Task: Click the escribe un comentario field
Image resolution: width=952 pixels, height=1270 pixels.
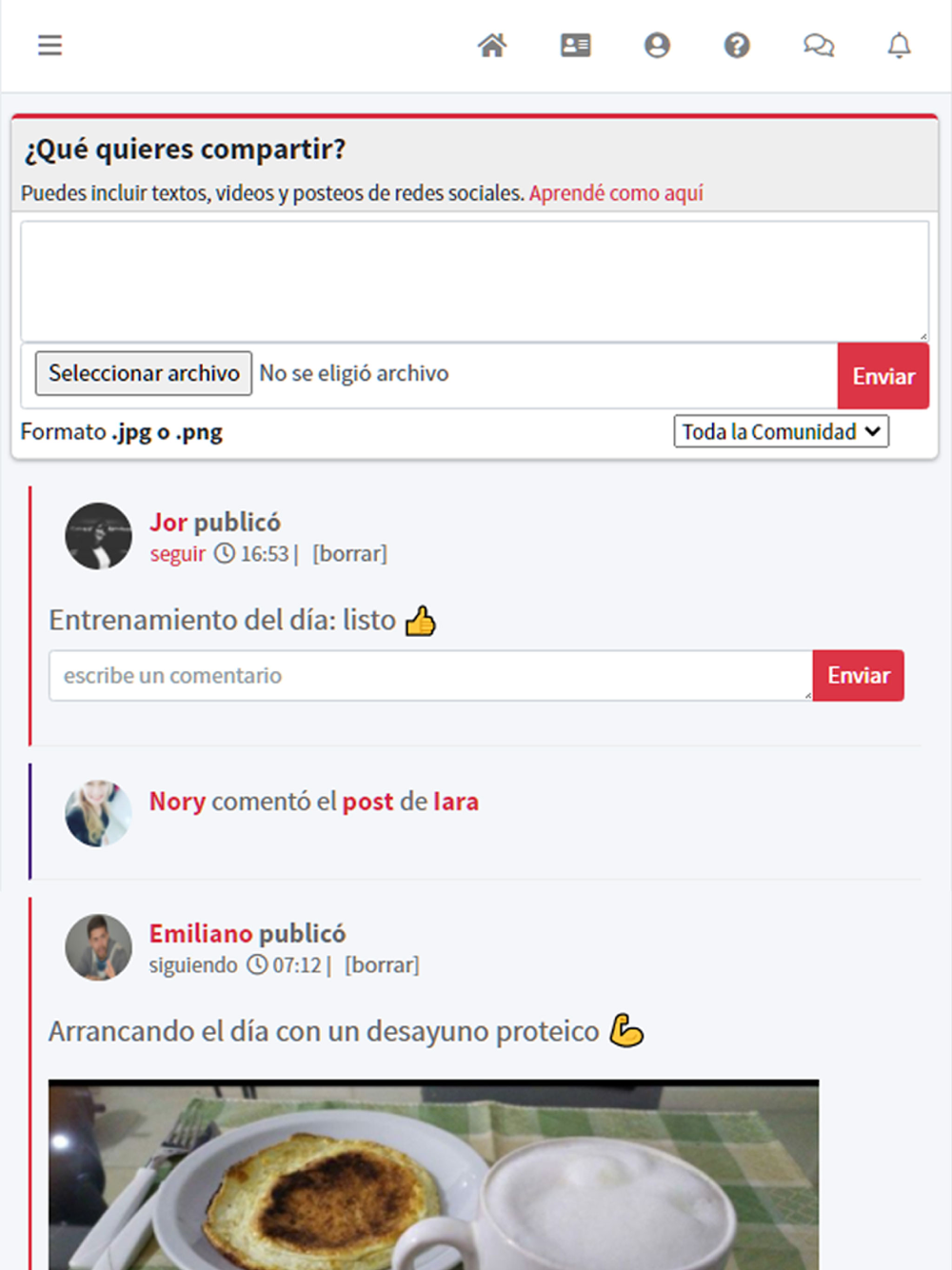Action: [x=430, y=676]
